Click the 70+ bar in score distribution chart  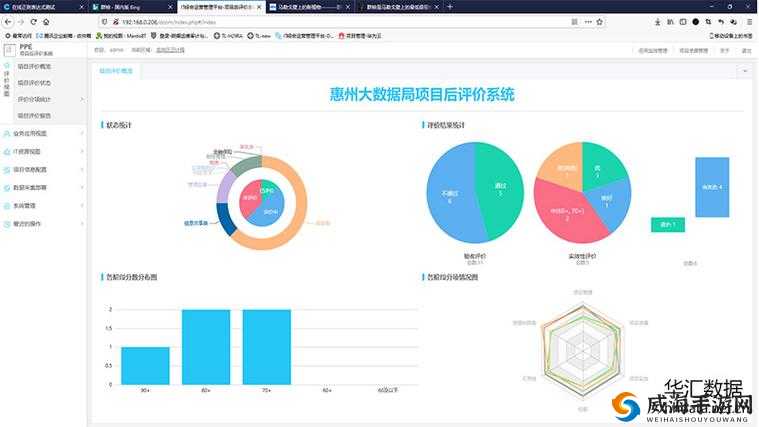(x=267, y=347)
